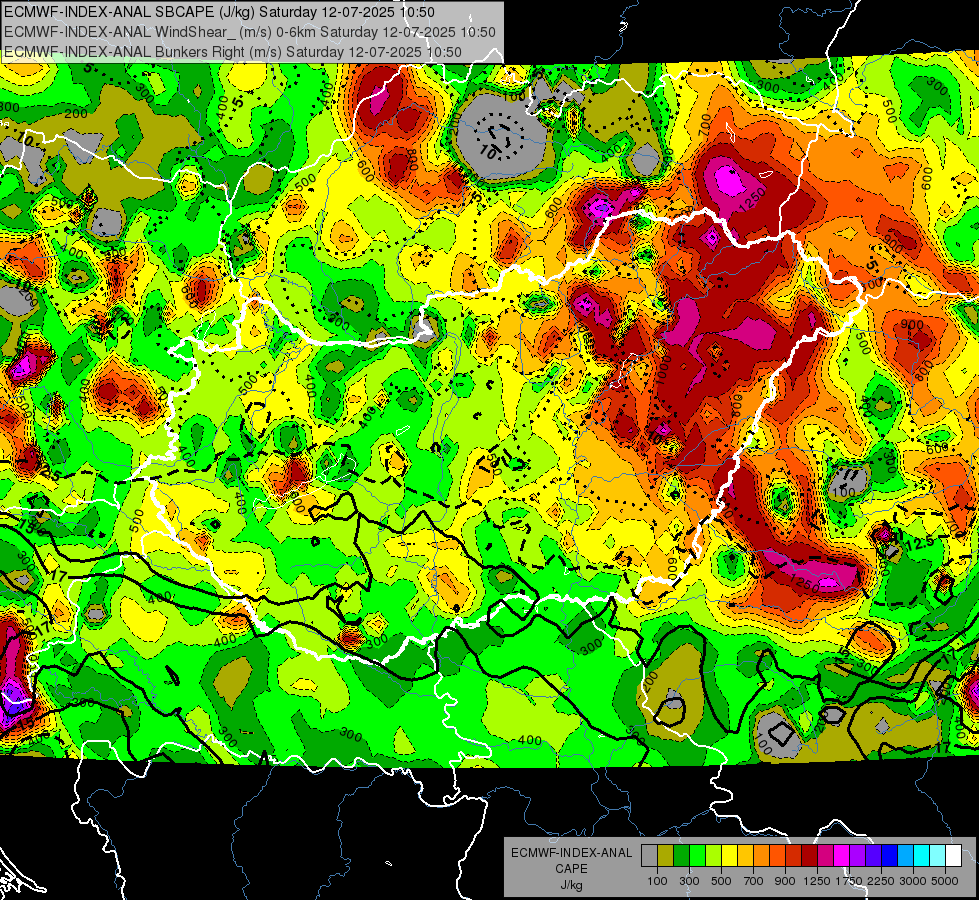Click the 700 label under the color bar
This screenshot has width=979, height=900.
click(754, 881)
